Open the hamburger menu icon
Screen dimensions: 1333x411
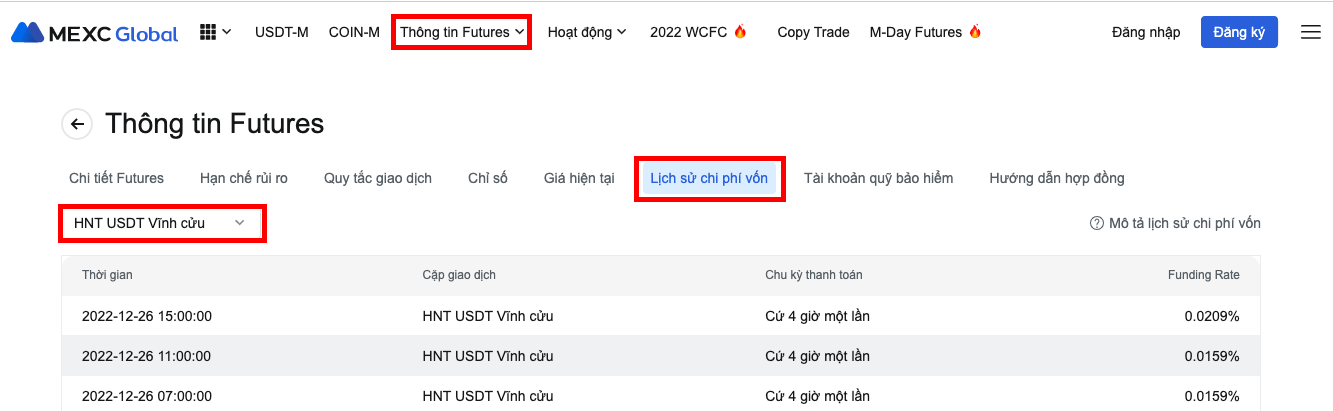click(1310, 32)
